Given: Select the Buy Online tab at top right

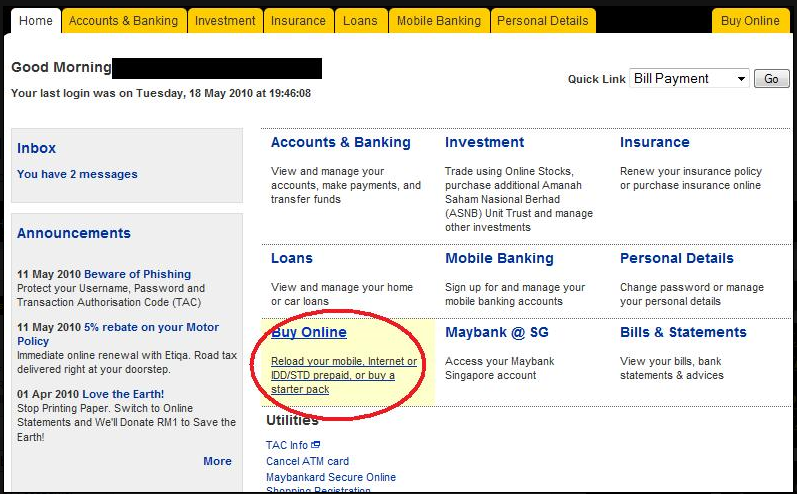Looking at the screenshot, I should (x=750, y=21).
